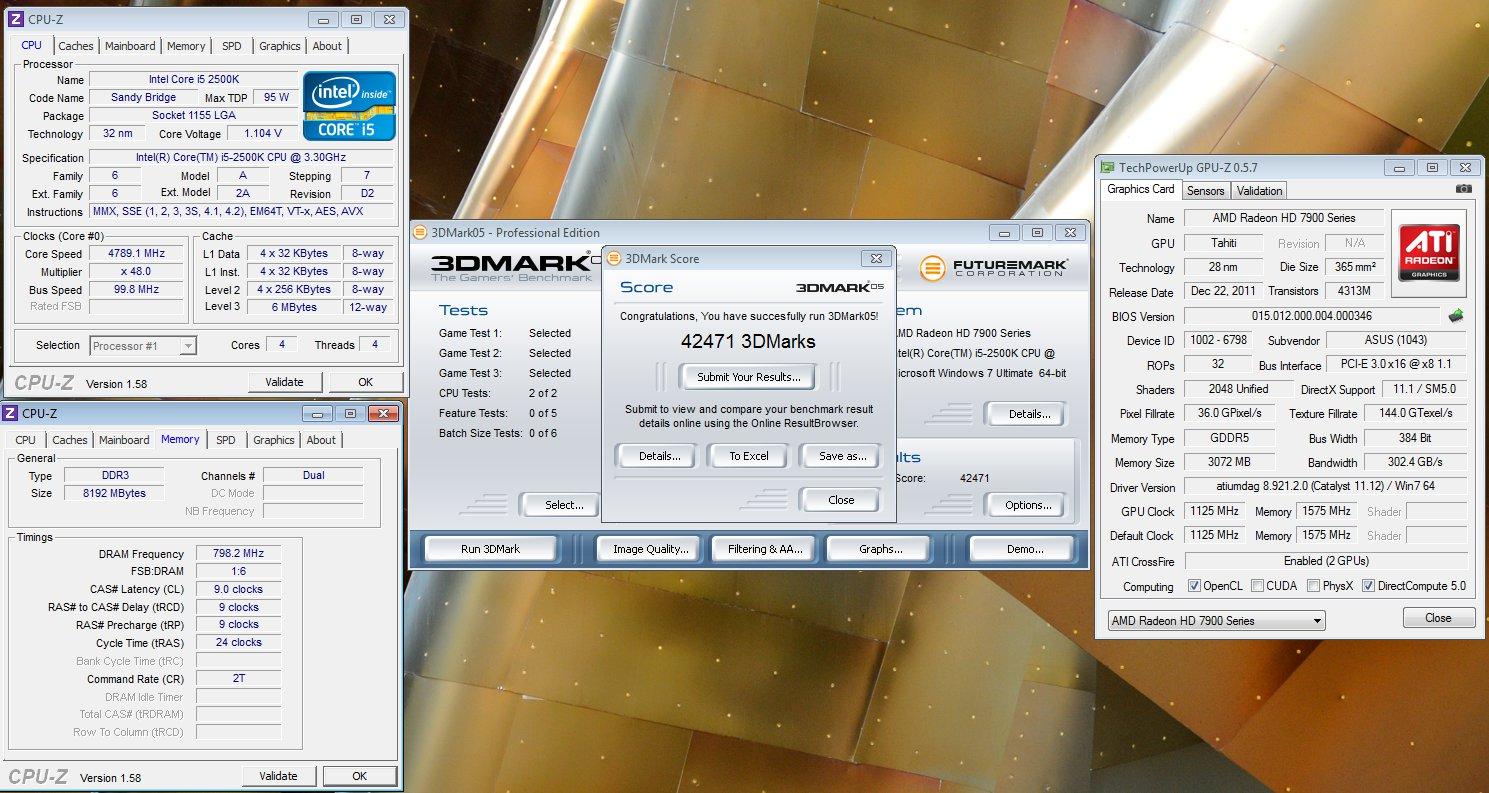Viewport: 1489px width, 793px height.
Task: Click System Details button in 3DMark05
Action: pos(1029,414)
